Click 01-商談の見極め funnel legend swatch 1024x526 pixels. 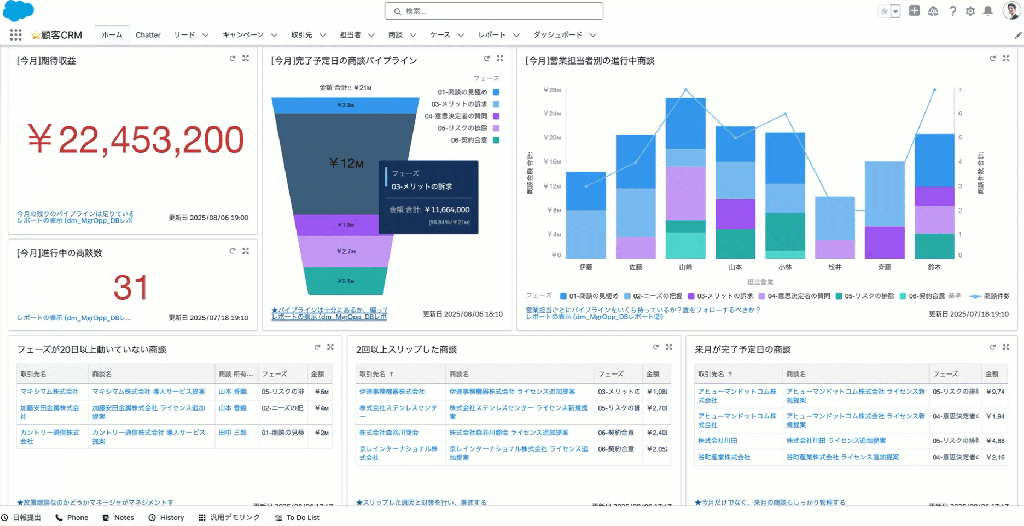496,93
